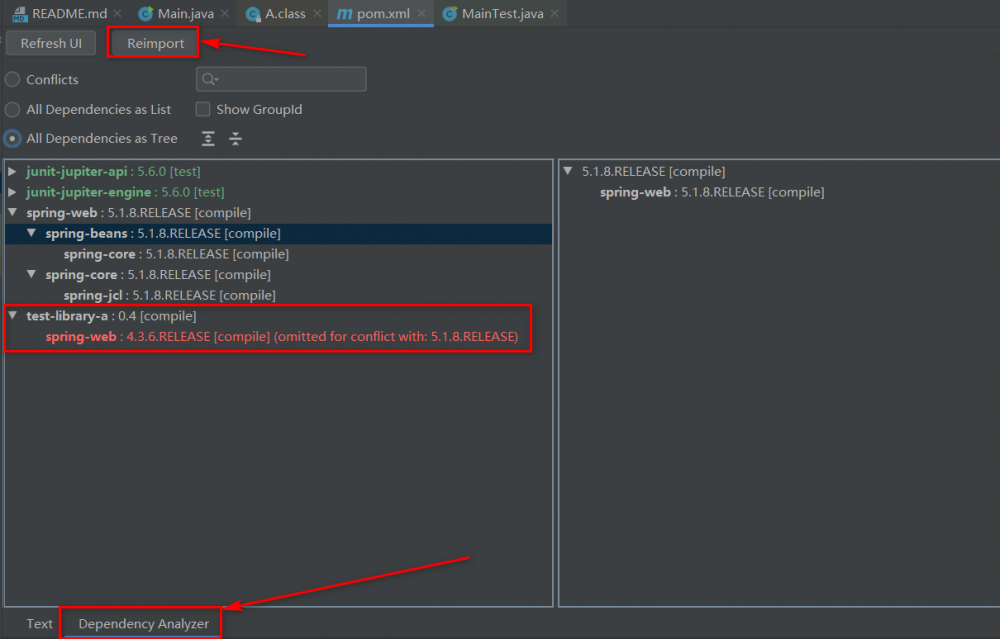Select spring-beans 5.1.8.RELEASE row
This screenshot has height=639, width=1000.
278,233
